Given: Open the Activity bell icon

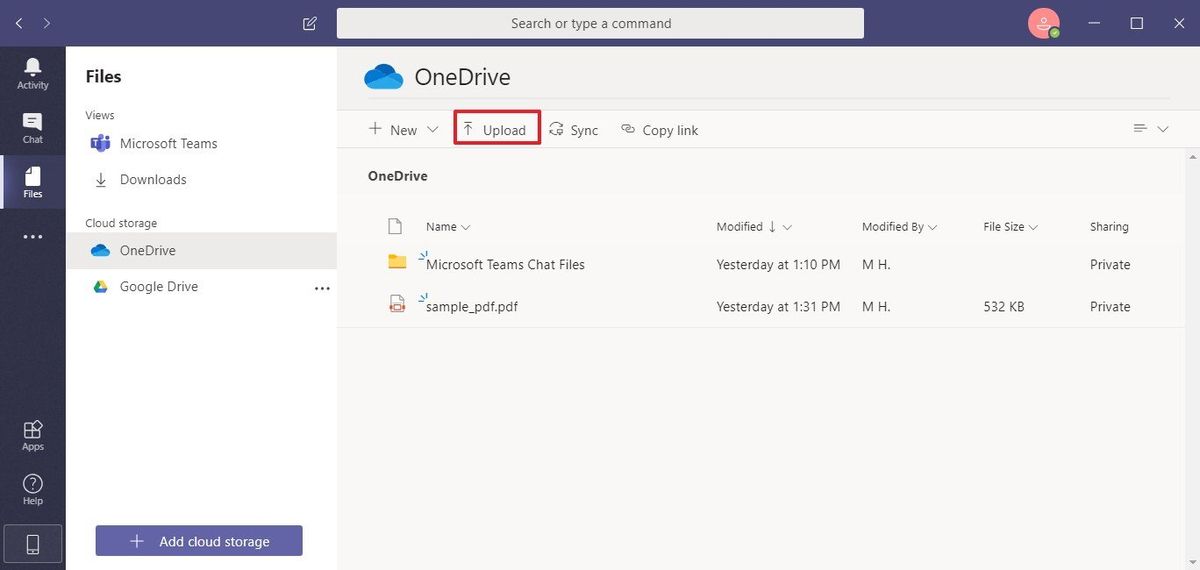Looking at the screenshot, I should pos(32,72).
